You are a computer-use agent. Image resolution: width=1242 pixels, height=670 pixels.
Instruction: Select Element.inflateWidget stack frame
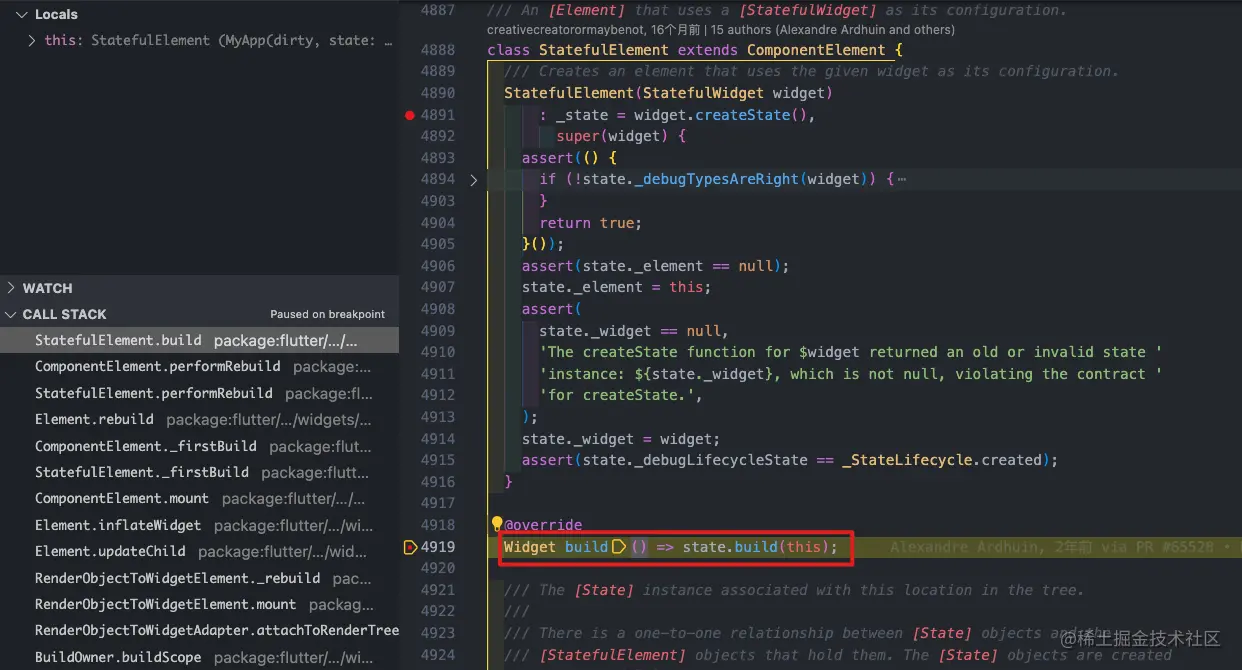pos(200,525)
